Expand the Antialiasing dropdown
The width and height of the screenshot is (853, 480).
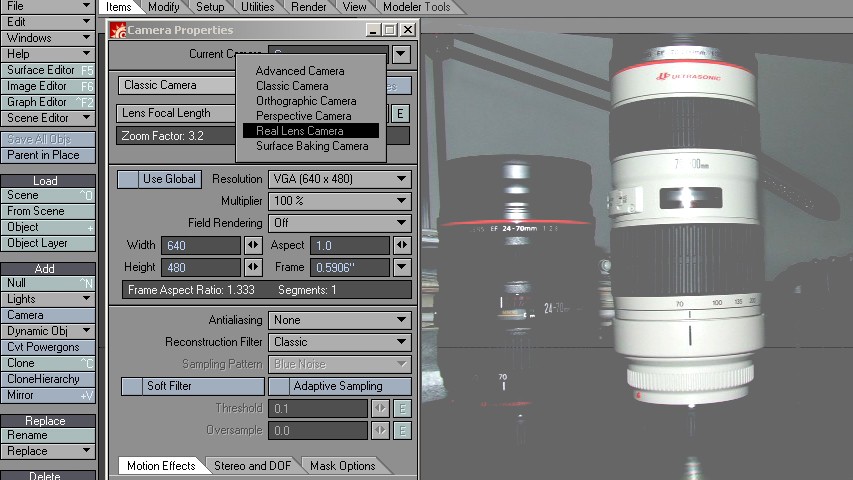pyautogui.click(x=339, y=320)
